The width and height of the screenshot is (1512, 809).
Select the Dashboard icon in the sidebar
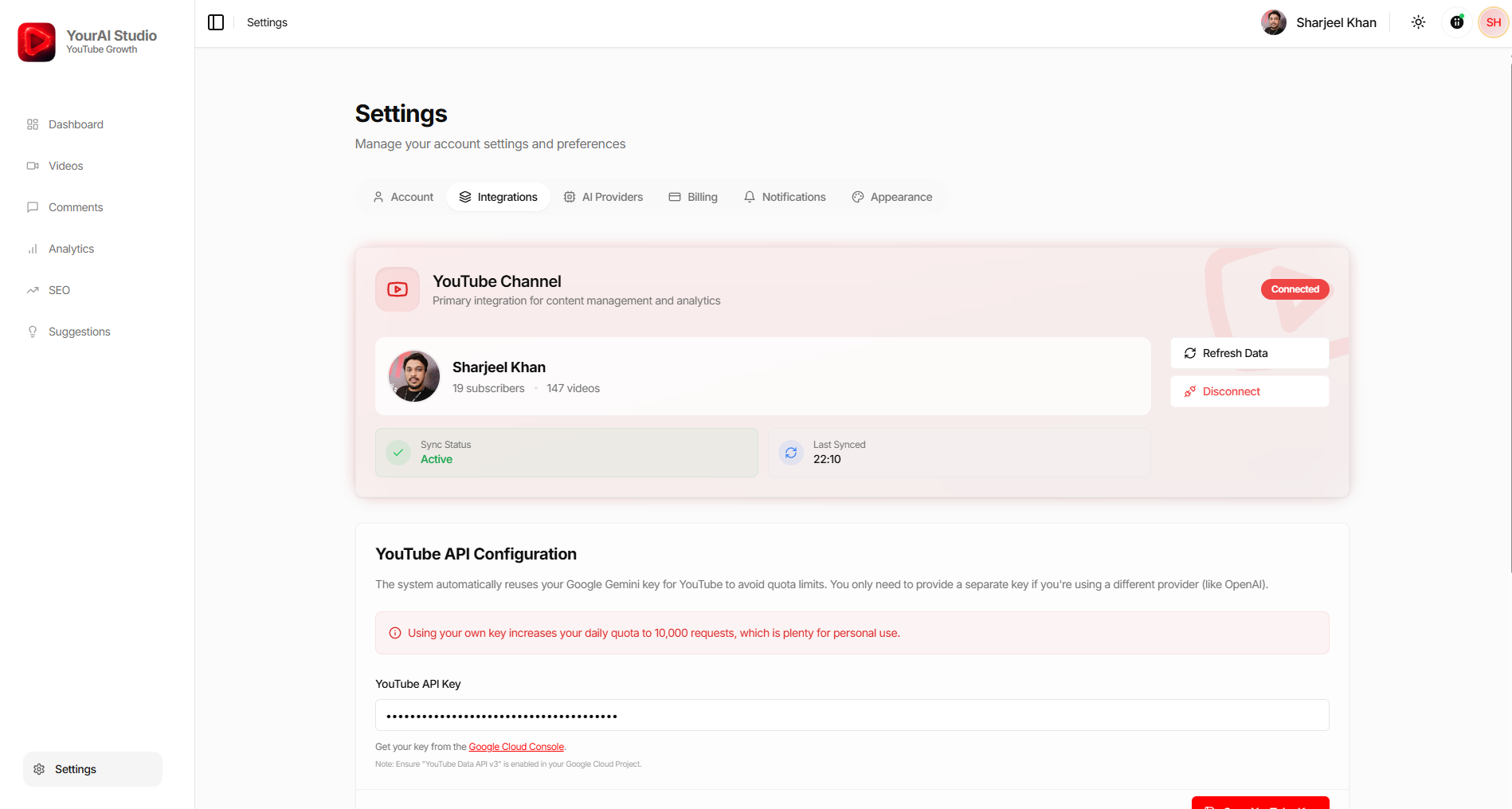coord(32,124)
